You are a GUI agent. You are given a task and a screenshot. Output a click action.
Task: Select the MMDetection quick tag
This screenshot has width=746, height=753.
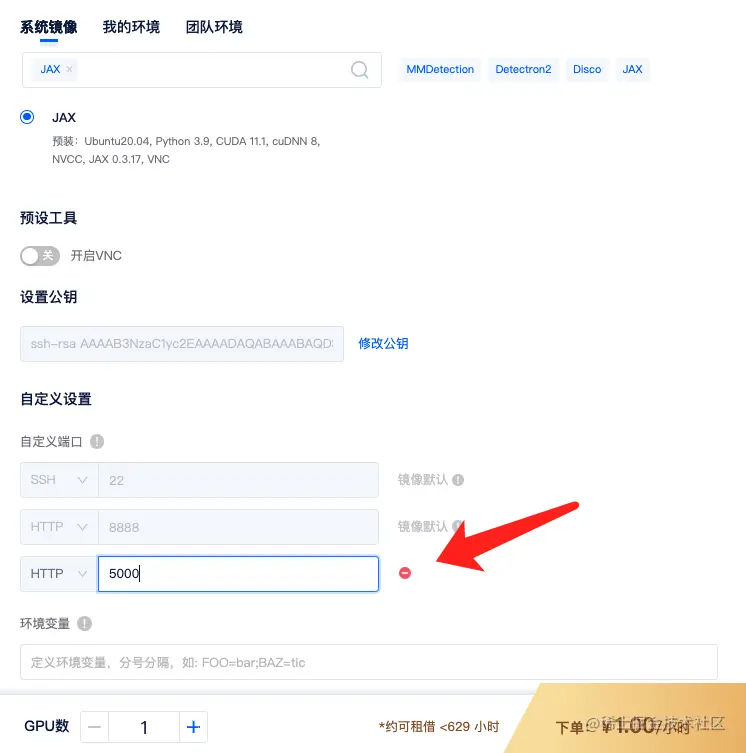(x=440, y=69)
